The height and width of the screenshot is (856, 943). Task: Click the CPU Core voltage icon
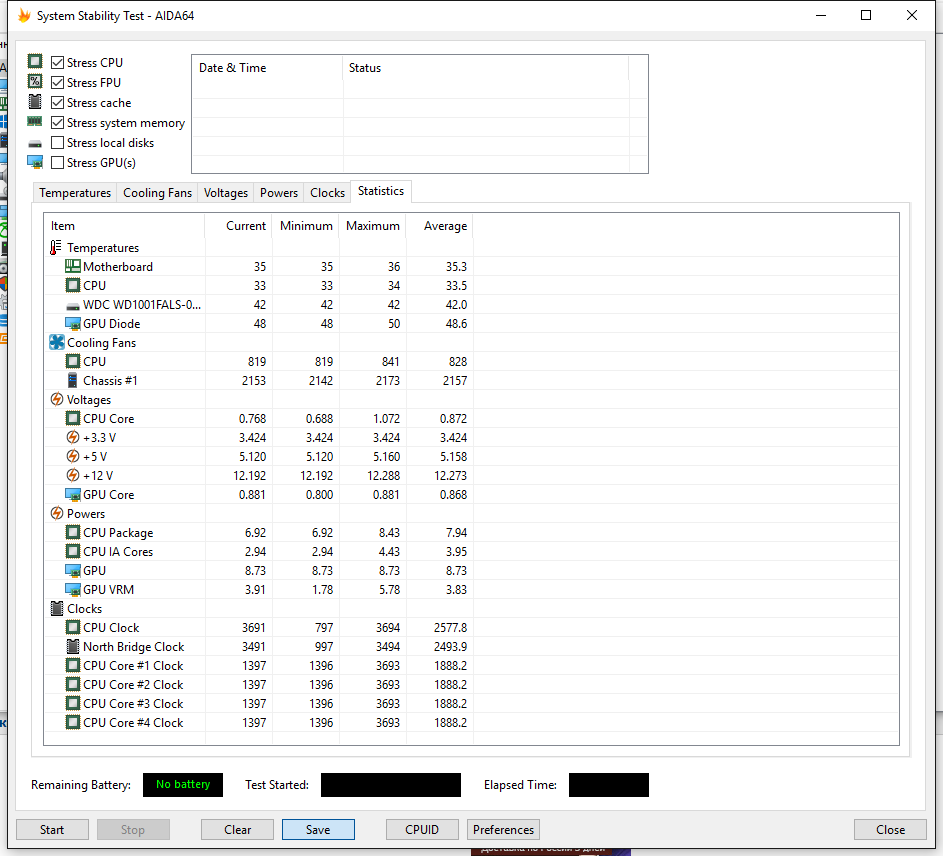(x=73, y=418)
